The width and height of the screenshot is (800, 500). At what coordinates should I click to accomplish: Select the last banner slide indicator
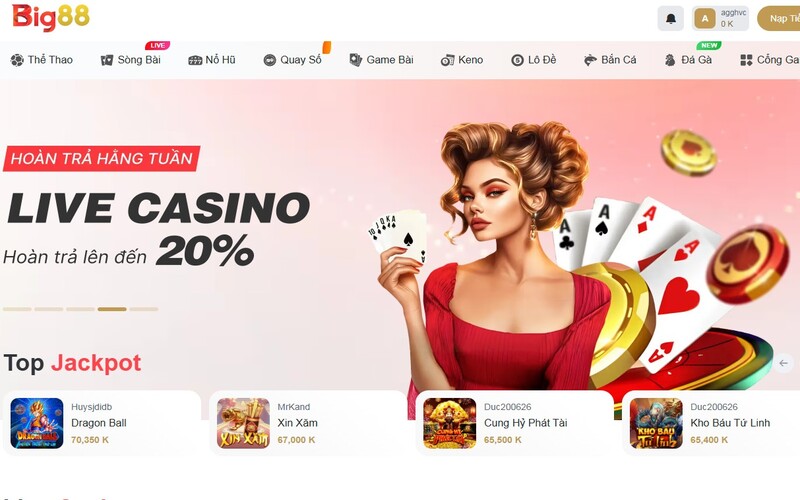[x=144, y=309]
